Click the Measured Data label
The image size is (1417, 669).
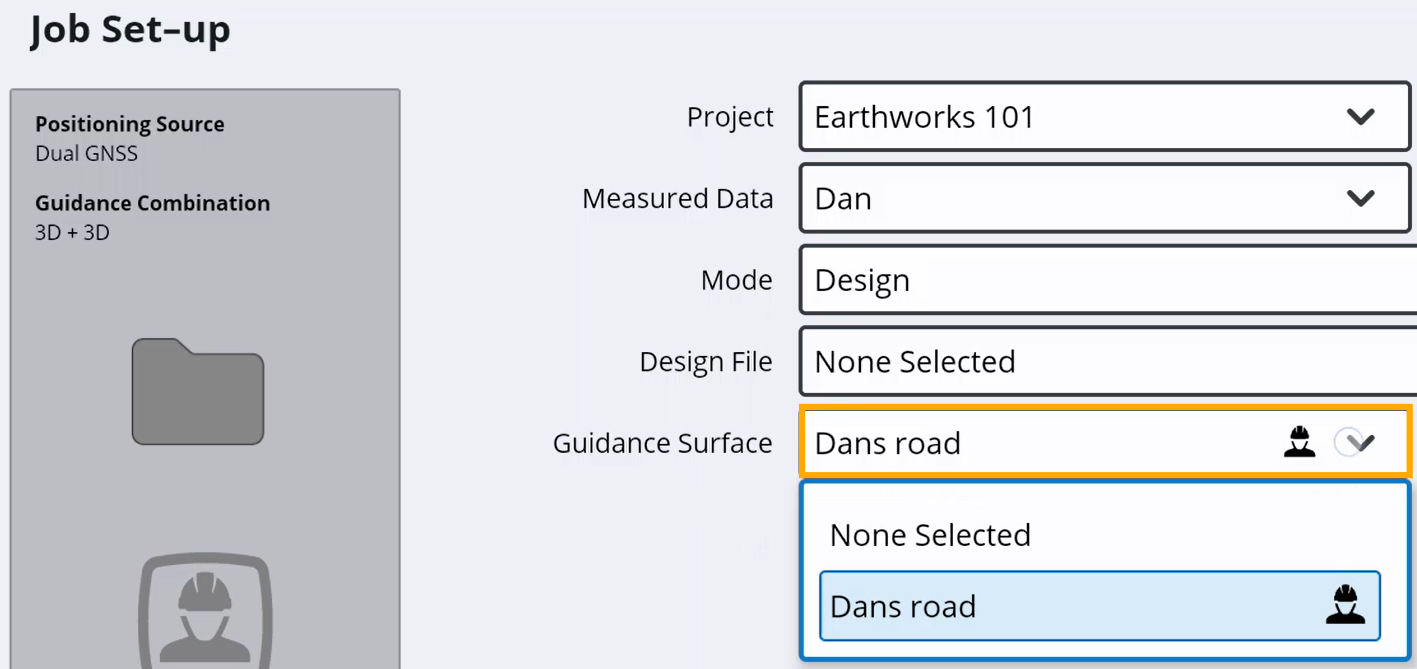[677, 198]
